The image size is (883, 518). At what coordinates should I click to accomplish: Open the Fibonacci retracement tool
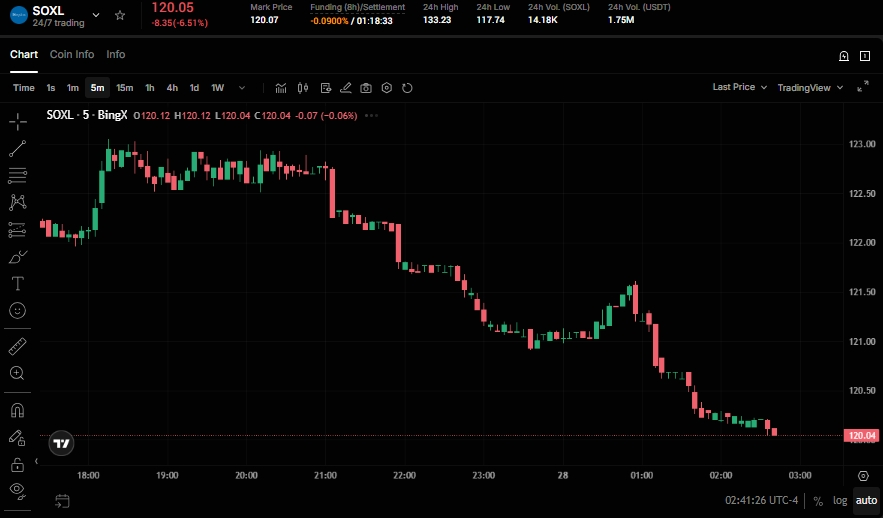[17, 176]
